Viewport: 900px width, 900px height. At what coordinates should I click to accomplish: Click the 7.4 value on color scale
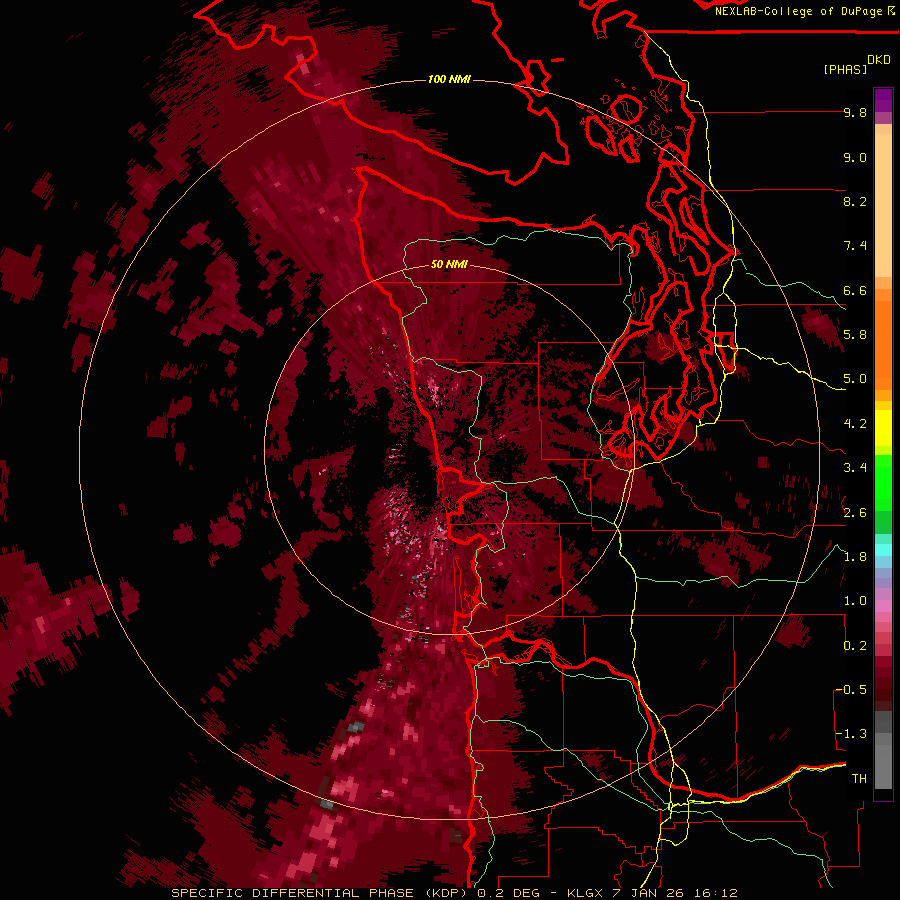(x=855, y=246)
